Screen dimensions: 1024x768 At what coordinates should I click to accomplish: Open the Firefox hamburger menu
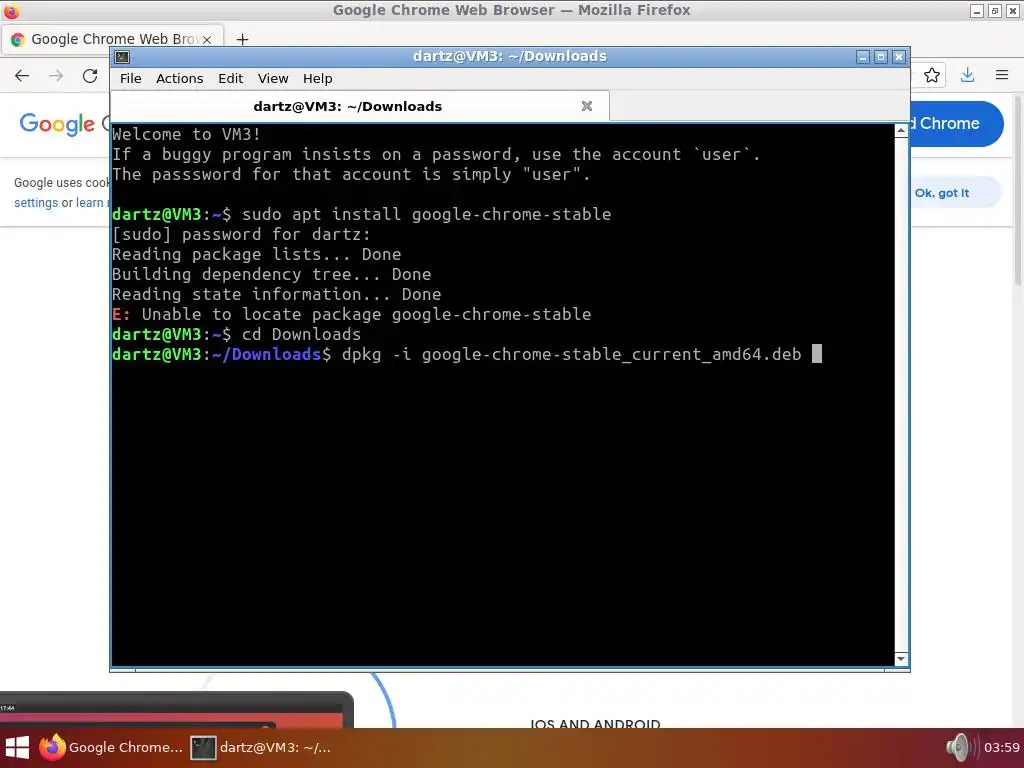point(1002,76)
